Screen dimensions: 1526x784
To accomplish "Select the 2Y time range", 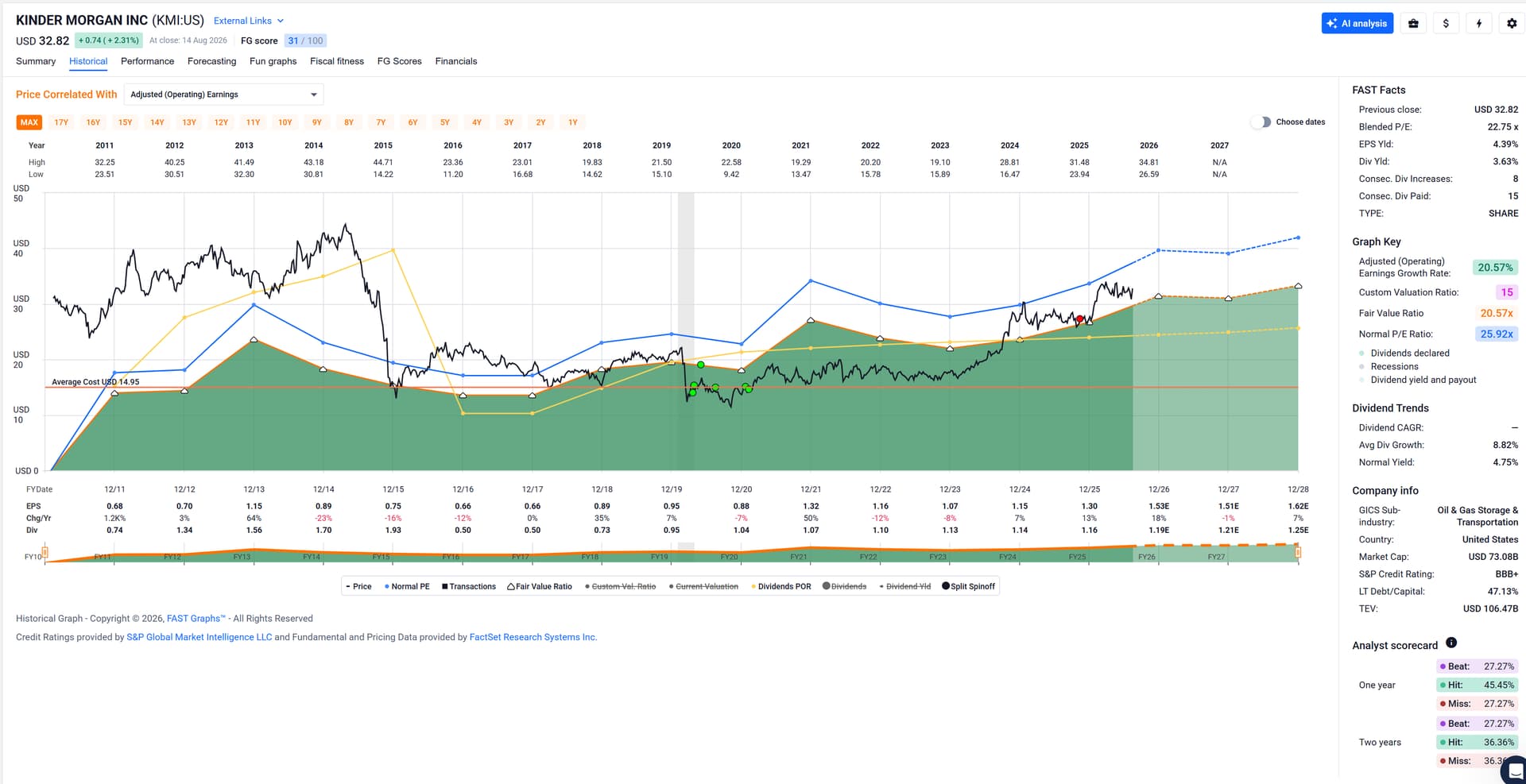I will pyautogui.click(x=540, y=122).
